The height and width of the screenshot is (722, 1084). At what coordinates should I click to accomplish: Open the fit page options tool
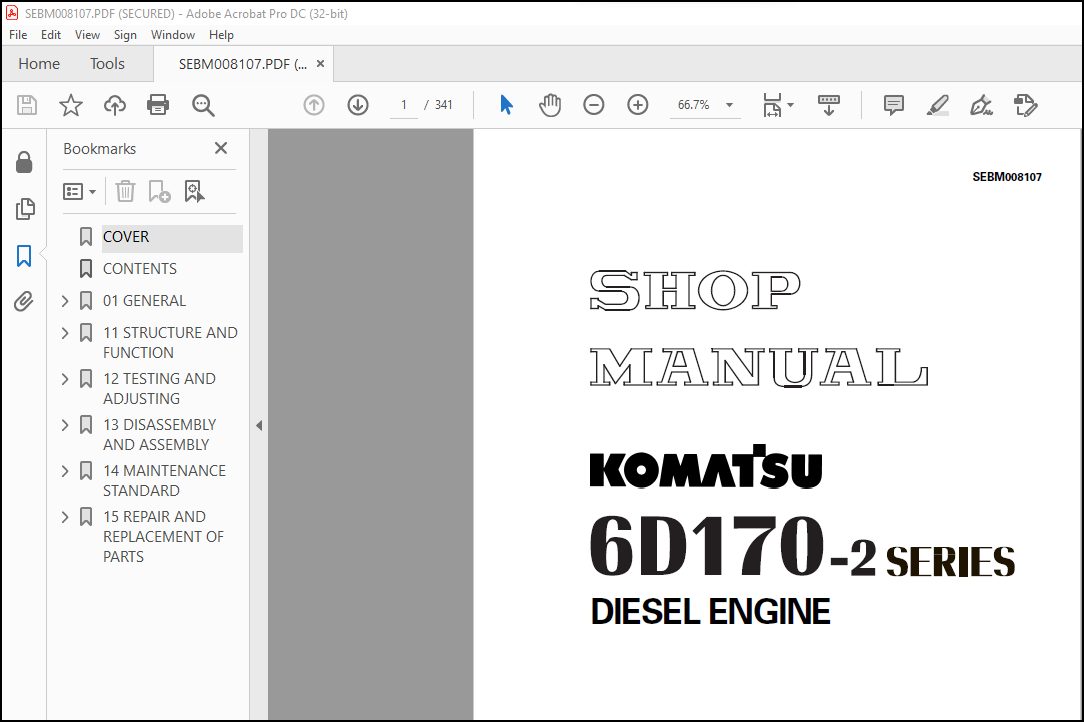click(777, 105)
